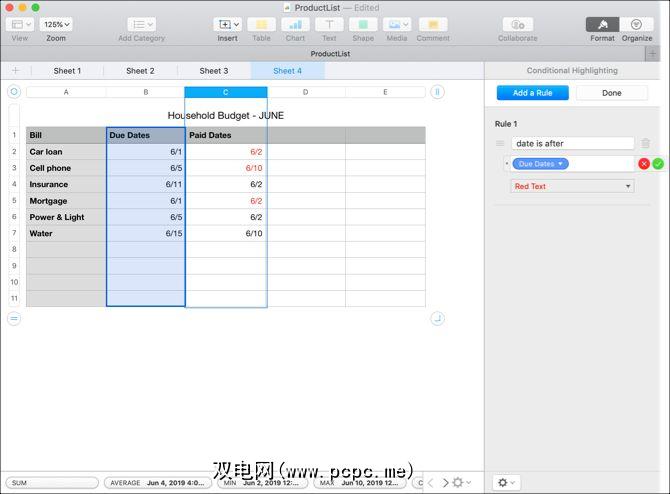
Task: Click the Text toolbar icon
Action: click(329, 24)
